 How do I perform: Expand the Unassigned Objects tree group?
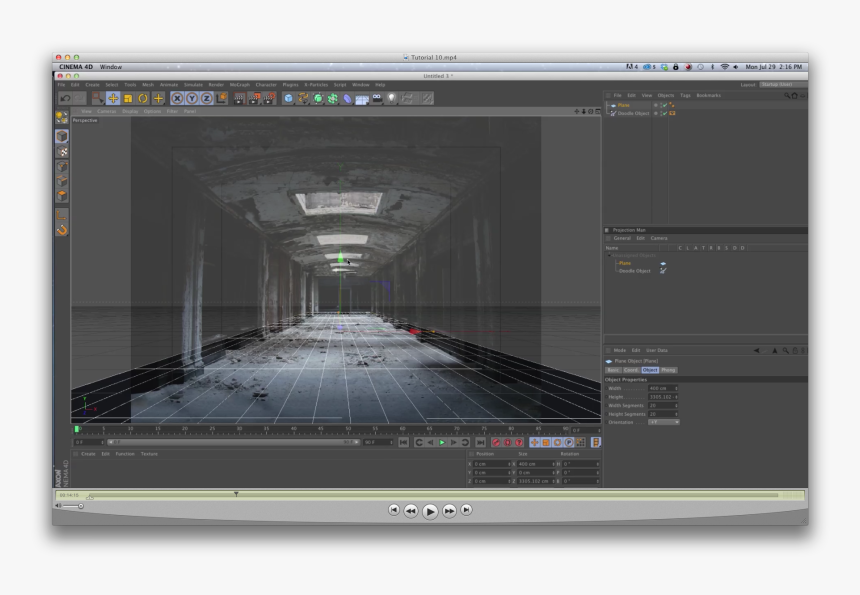(608, 255)
